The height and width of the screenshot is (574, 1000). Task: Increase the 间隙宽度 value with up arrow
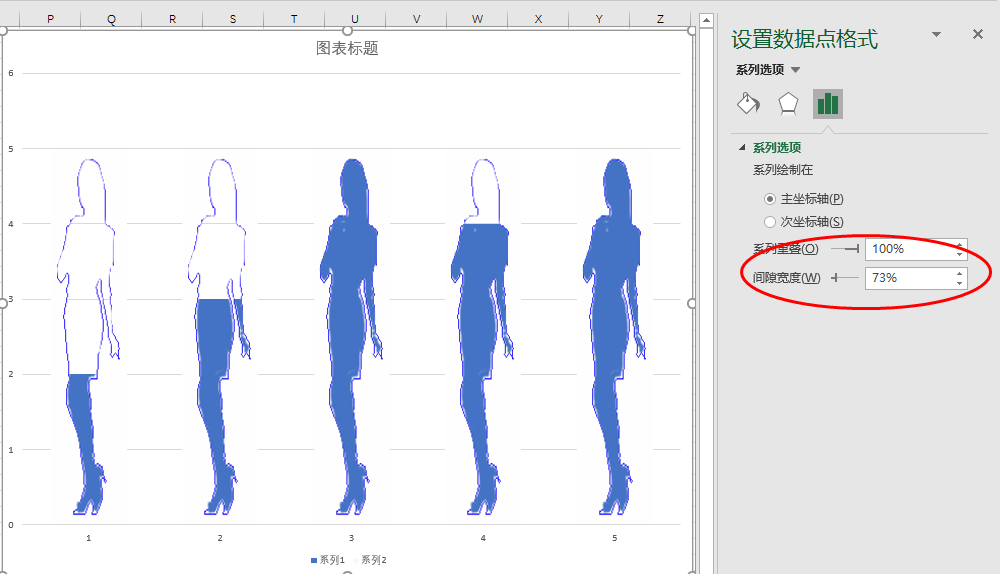[960, 272]
